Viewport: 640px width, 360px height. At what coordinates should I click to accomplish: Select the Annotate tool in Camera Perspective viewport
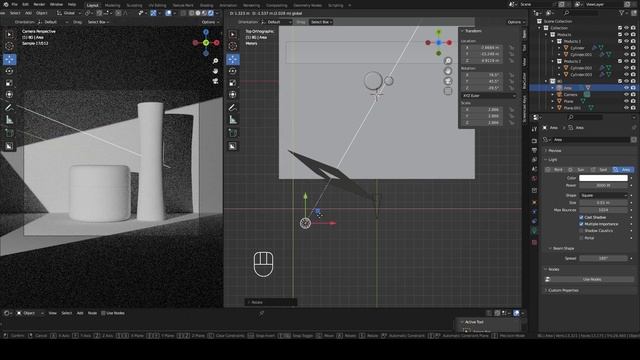[9, 108]
